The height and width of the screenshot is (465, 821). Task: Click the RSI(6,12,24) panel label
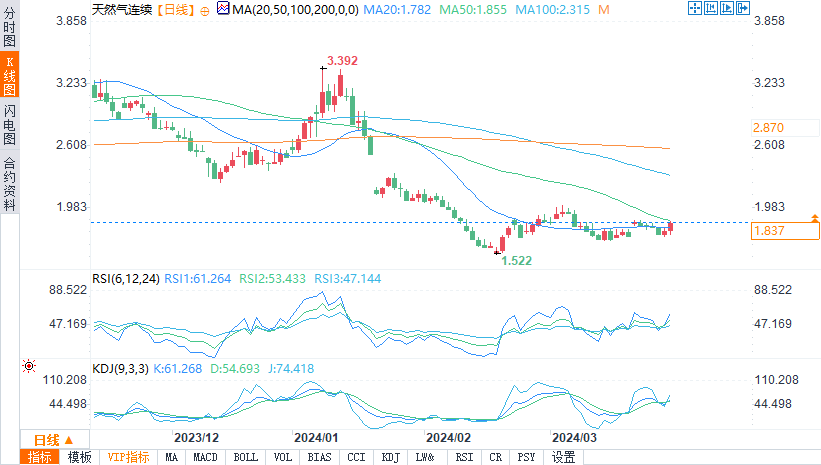(x=126, y=279)
